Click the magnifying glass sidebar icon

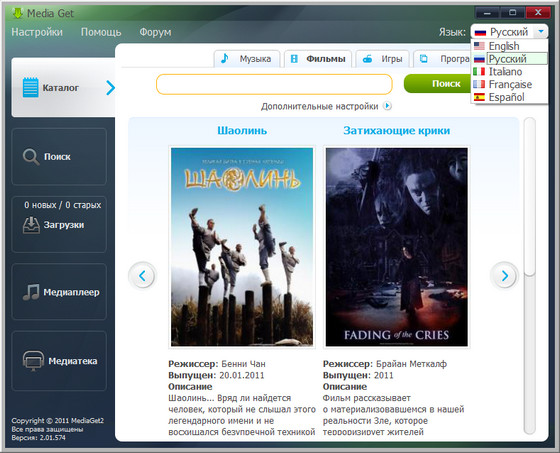31,157
